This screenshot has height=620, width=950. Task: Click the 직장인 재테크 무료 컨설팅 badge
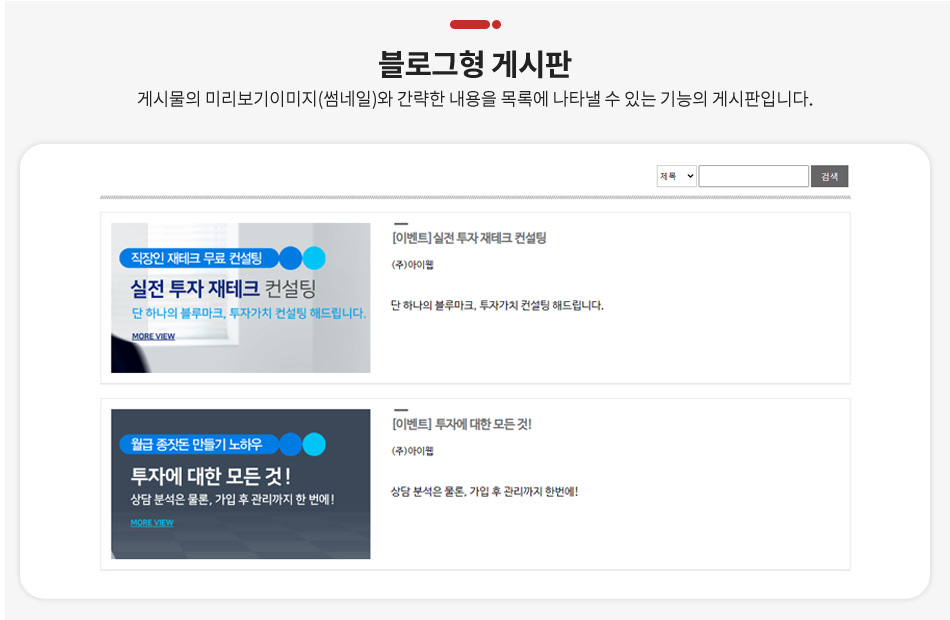[198, 258]
